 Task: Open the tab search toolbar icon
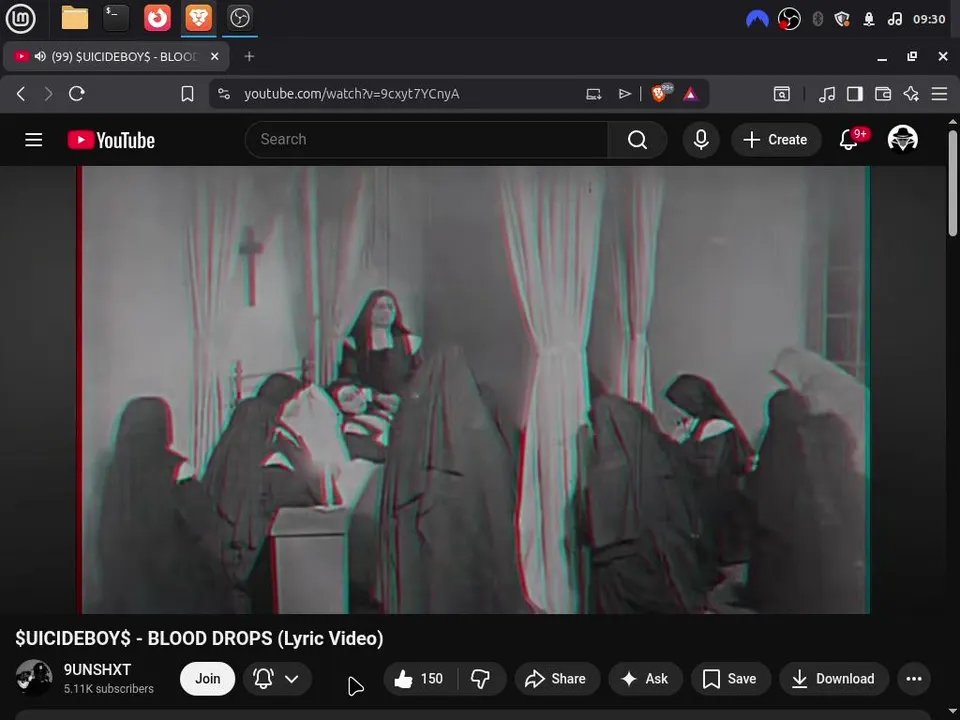point(782,94)
